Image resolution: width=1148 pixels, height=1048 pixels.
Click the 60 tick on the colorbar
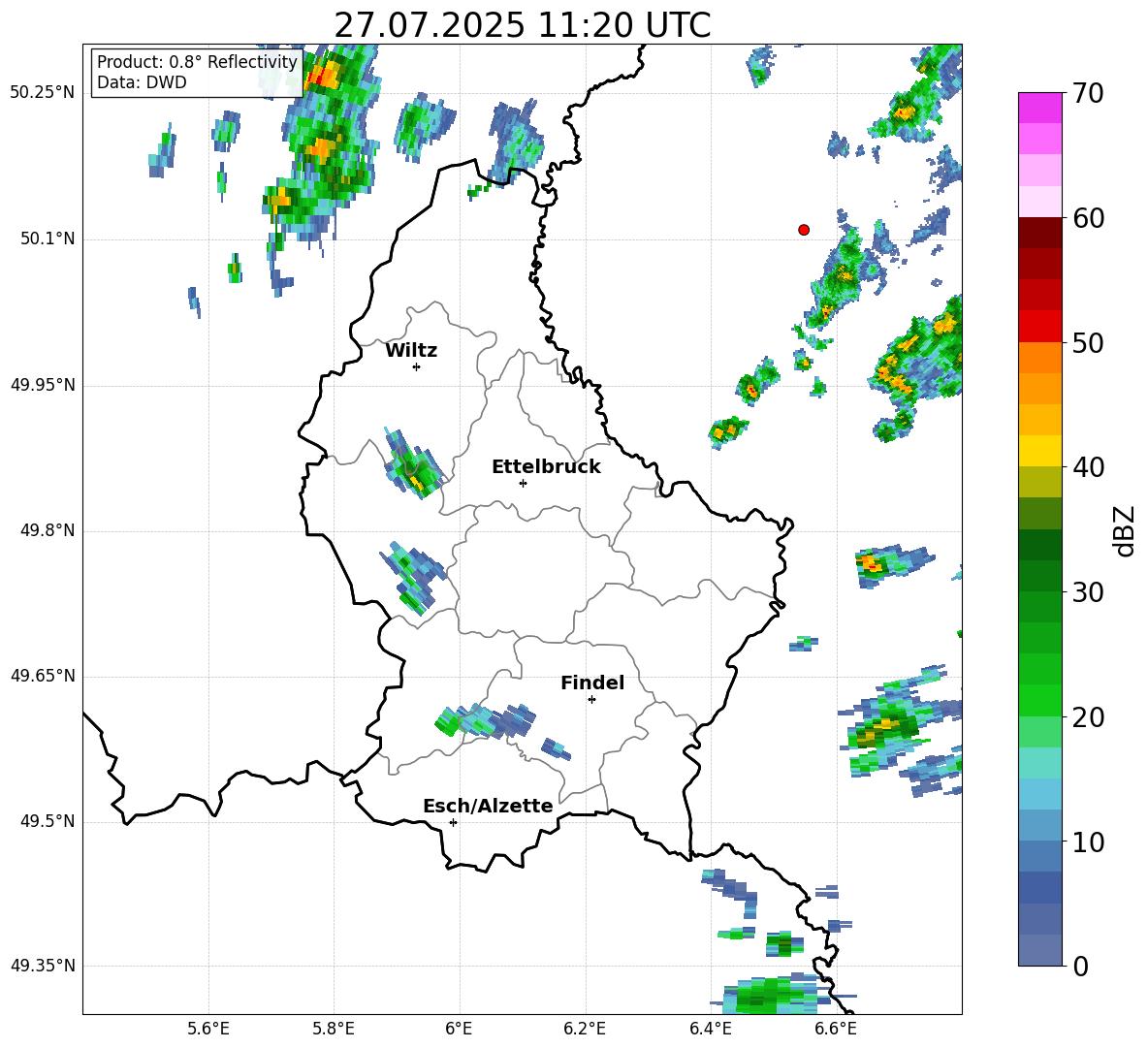click(1088, 218)
